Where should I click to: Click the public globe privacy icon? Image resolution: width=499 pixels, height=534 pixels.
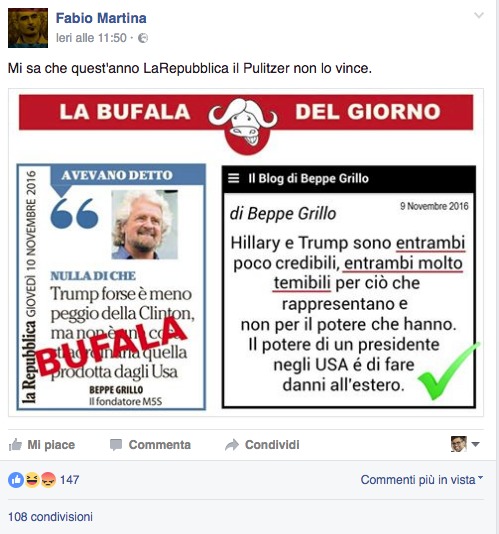click(143, 38)
